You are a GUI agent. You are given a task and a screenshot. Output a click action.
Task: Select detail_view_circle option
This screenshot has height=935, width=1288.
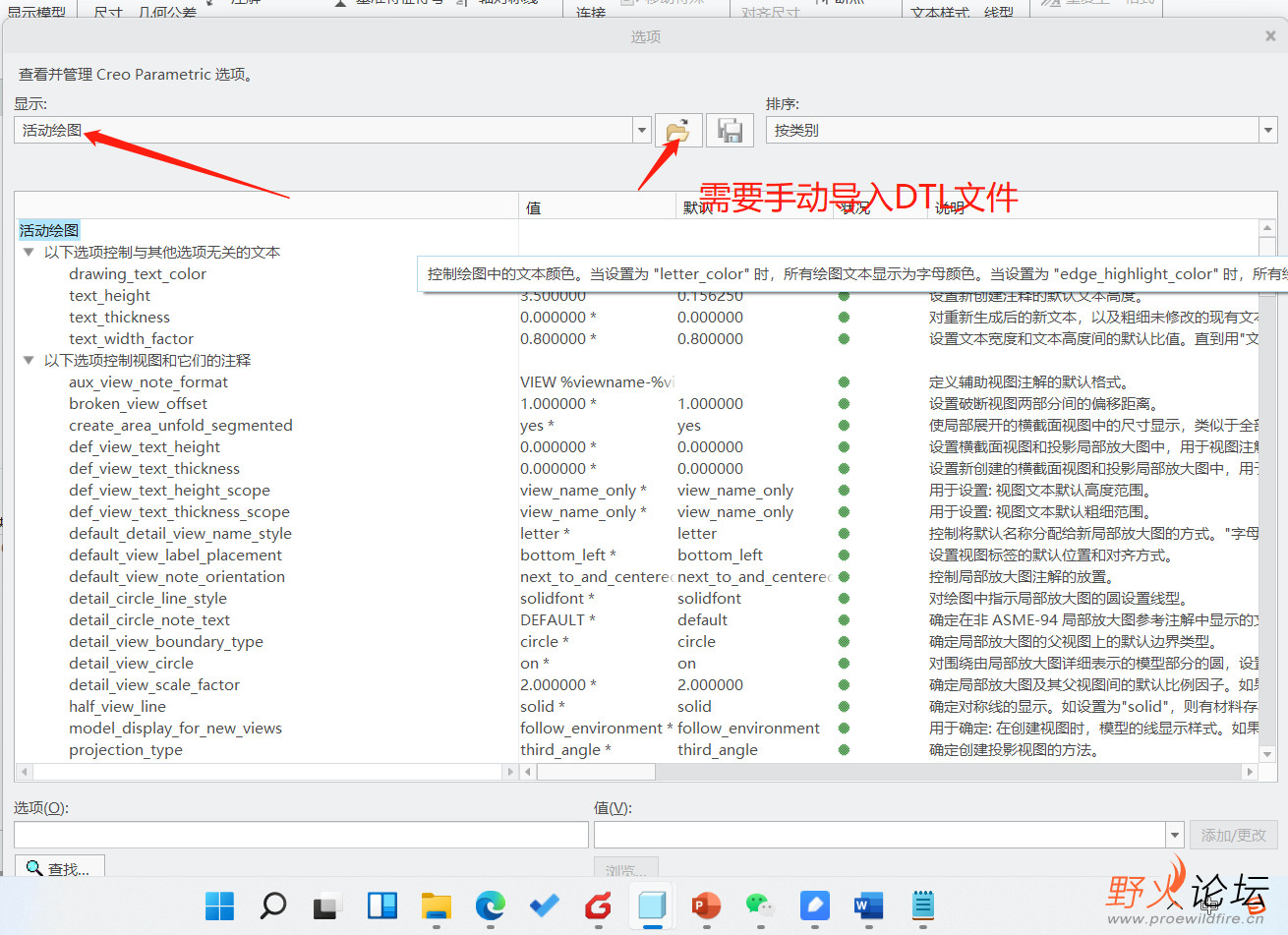[x=131, y=664]
